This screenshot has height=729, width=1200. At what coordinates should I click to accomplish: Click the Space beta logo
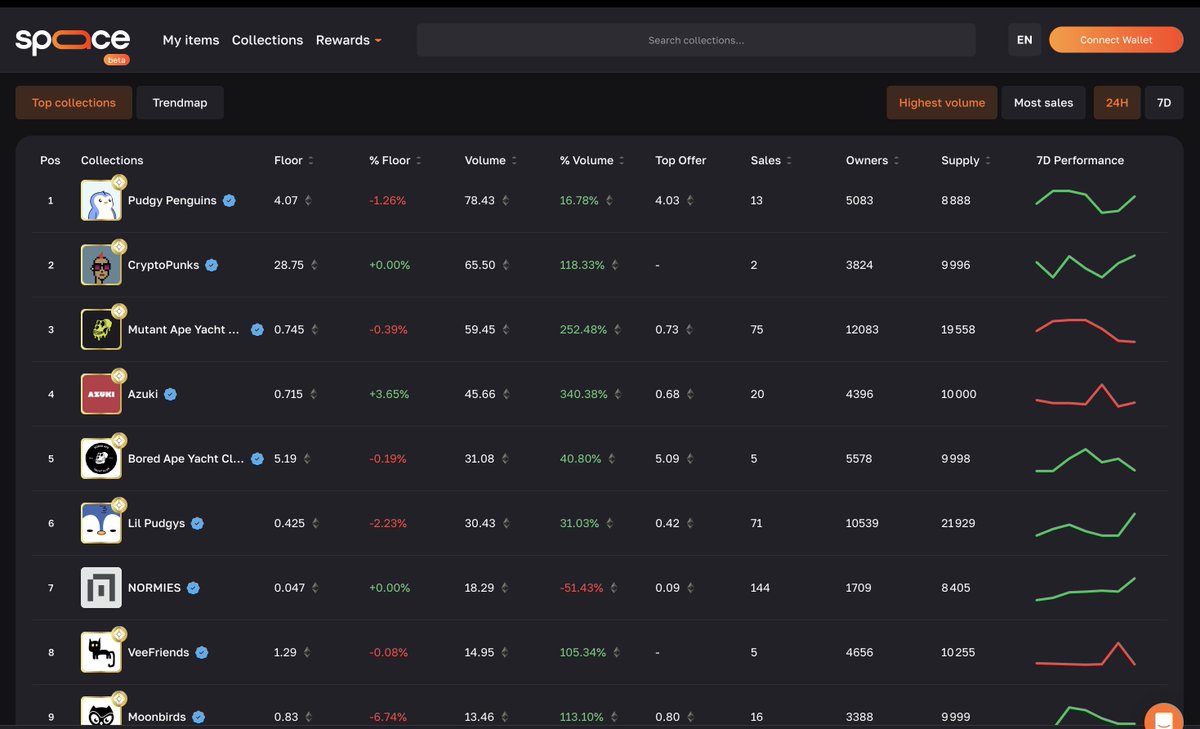pos(72,43)
